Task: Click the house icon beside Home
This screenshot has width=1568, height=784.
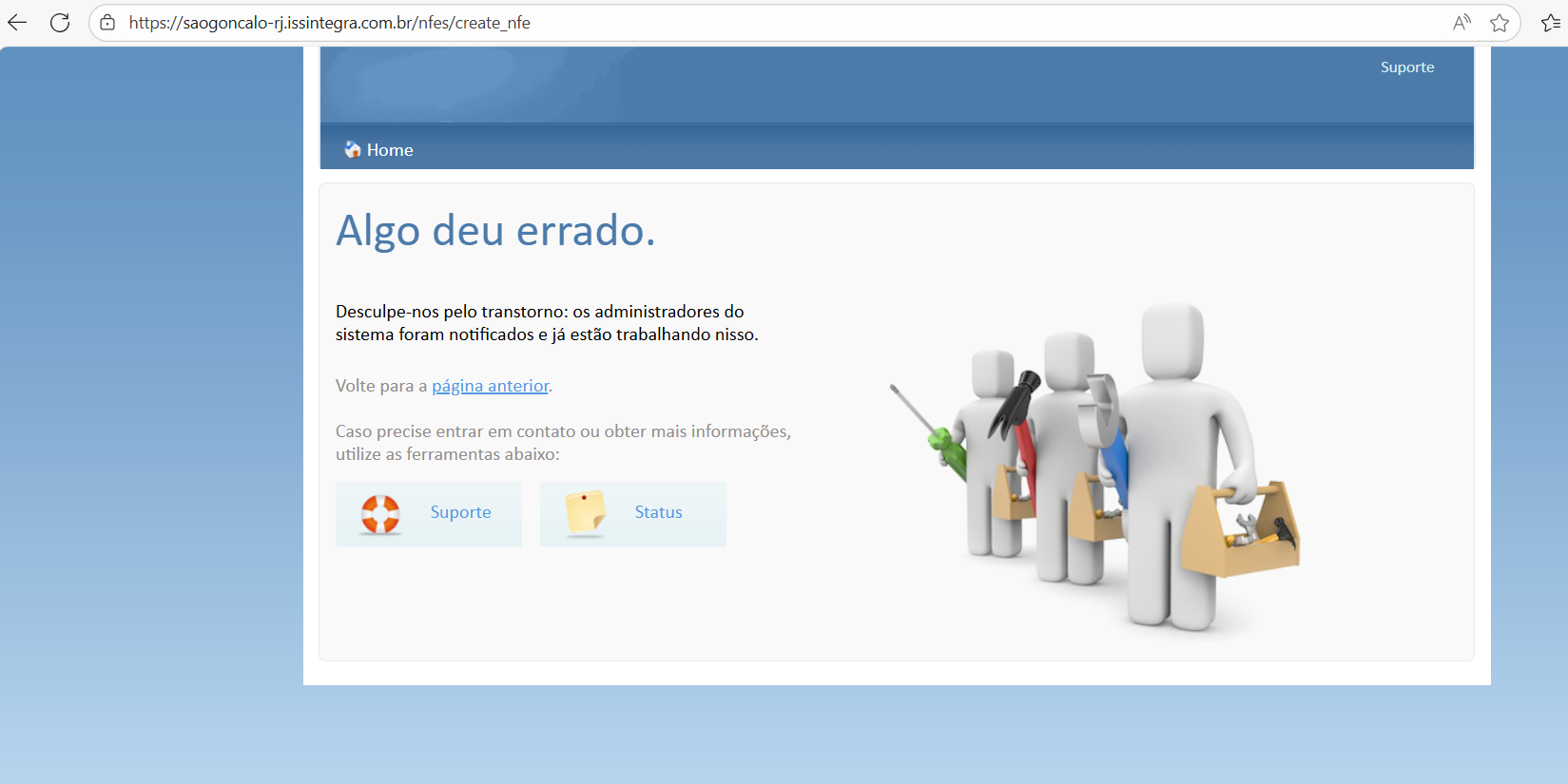Action: [353, 149]
